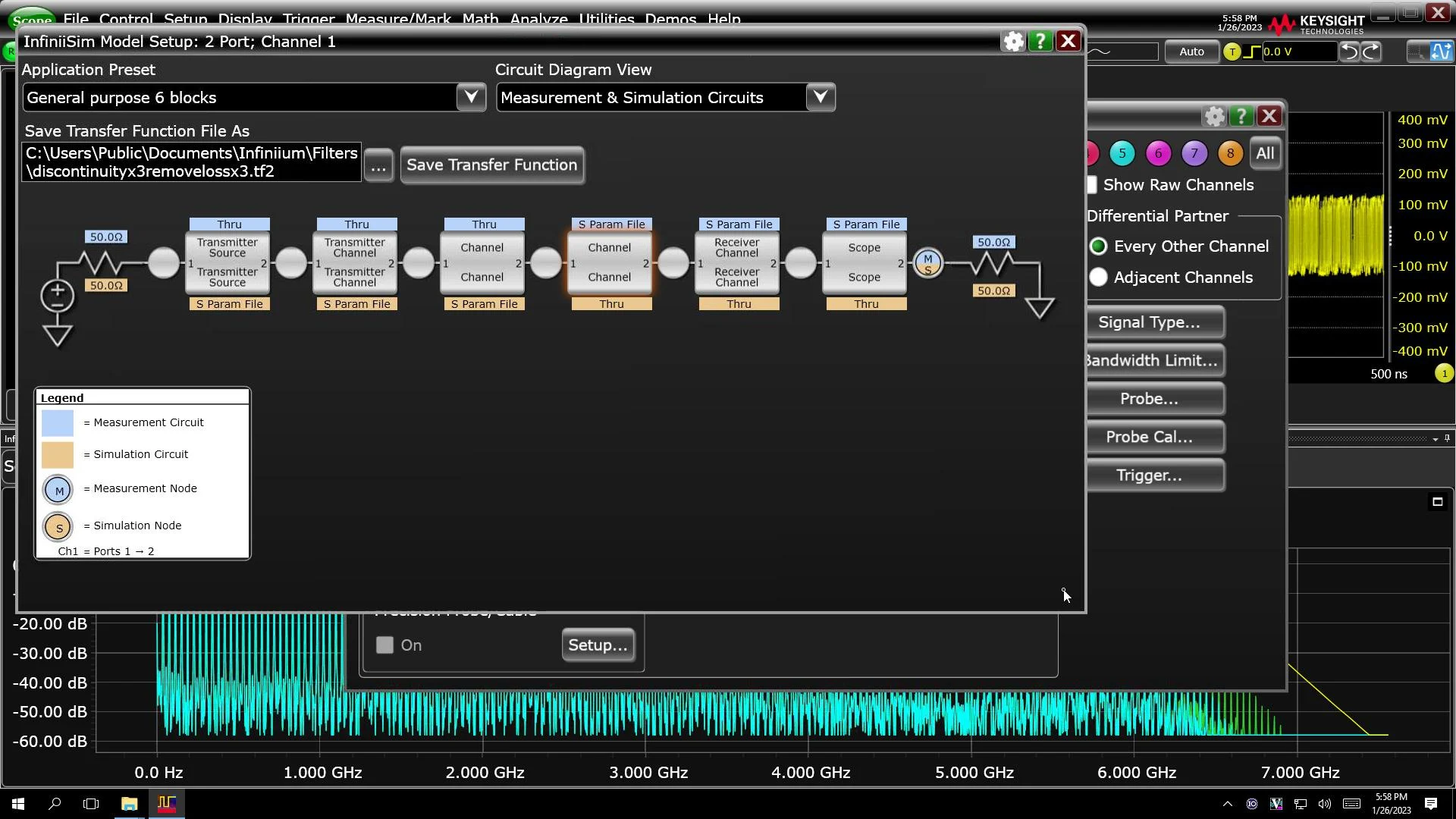Open File Explorer from taskbar
The height and width of the screenshot is (819, 1456).
[129, 804]
